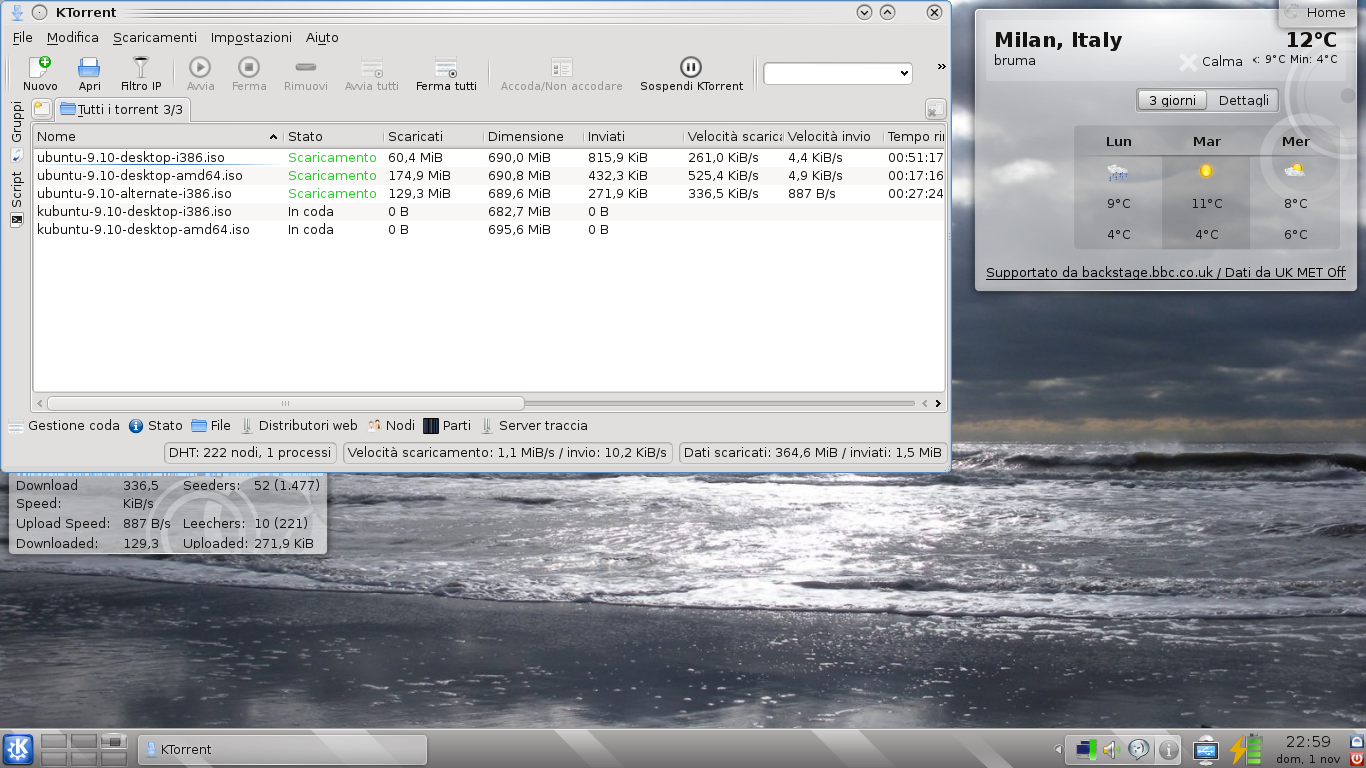Toggle the Gruppi sidebar panel
This screenshot has height=768, width=1366.
17,121
